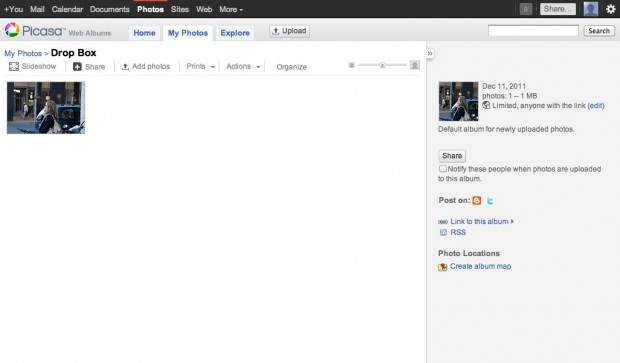Open Documents from top bar
This screenshot has width=620, height=363.
(110, 9)
